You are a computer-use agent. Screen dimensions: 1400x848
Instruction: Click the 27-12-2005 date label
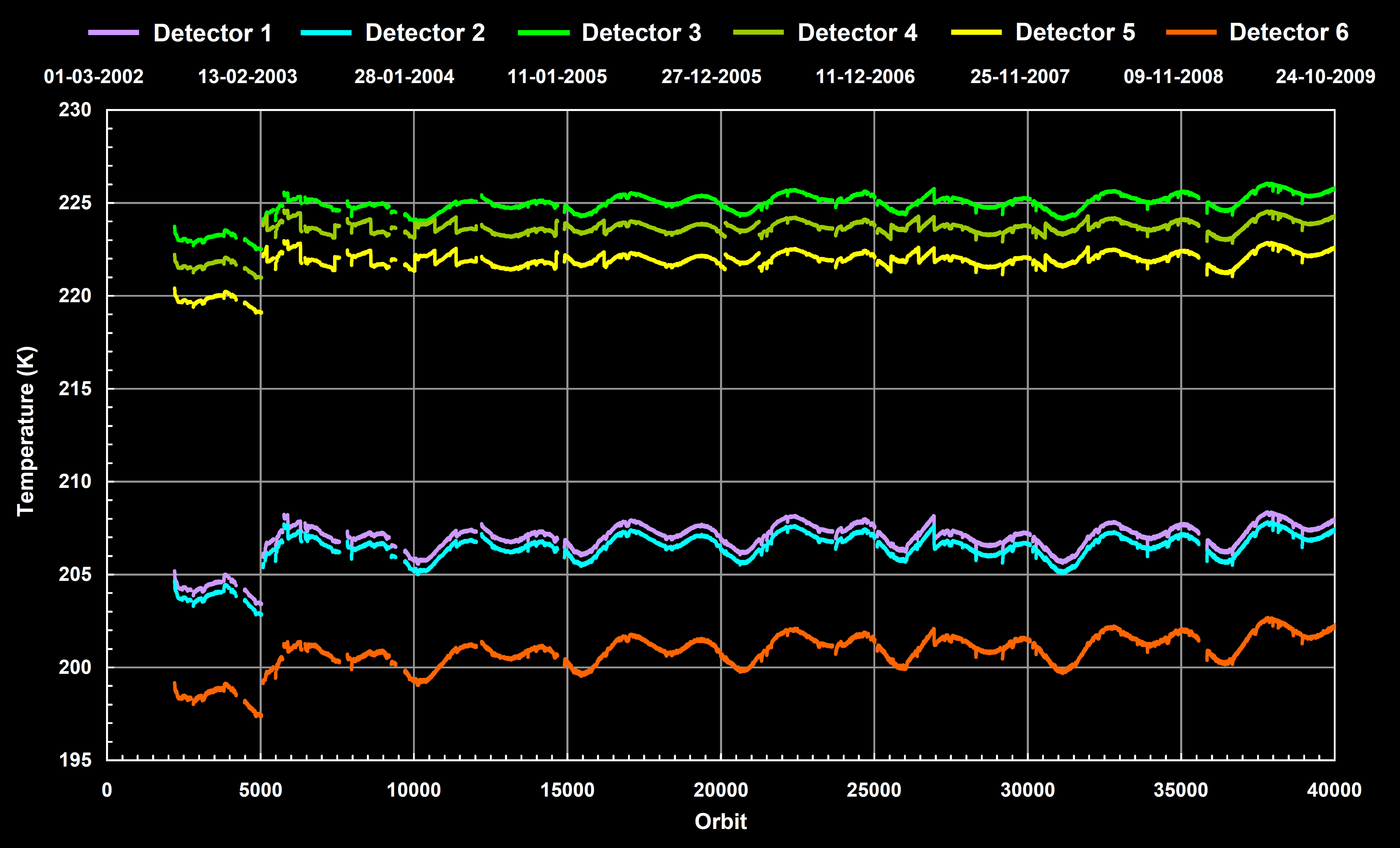pos(711,76)
